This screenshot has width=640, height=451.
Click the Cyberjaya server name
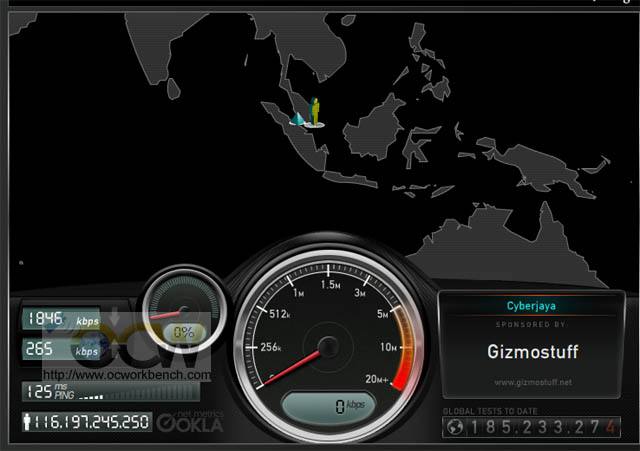(531, 306)
